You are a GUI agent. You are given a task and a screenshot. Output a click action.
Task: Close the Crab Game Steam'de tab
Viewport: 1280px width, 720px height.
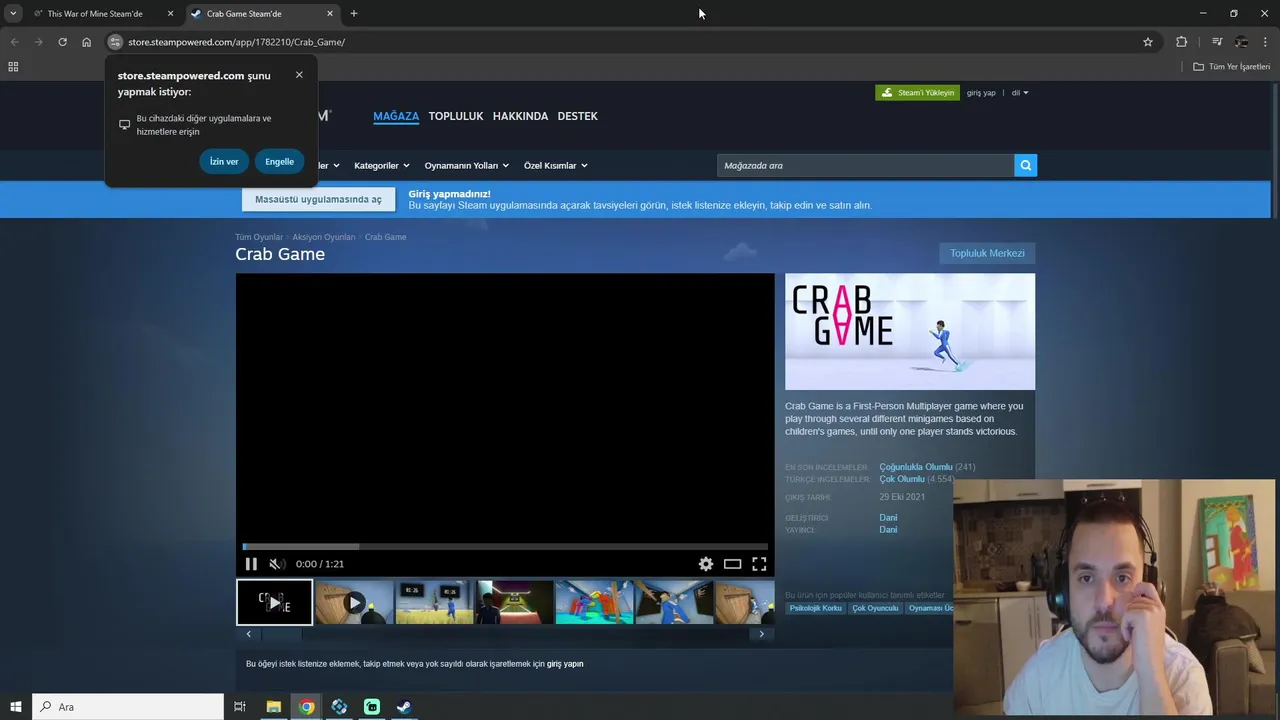click(x=330, y=14)
